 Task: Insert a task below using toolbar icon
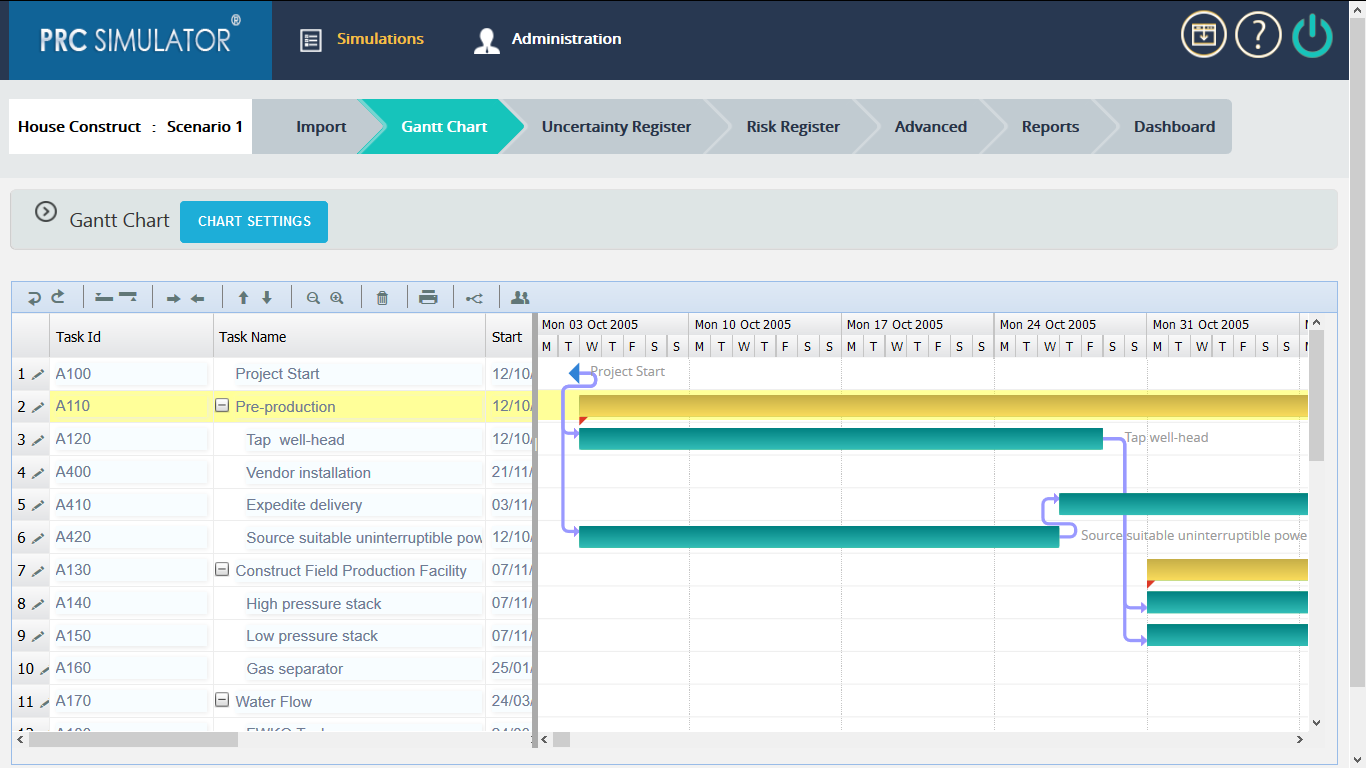(128, 297)
